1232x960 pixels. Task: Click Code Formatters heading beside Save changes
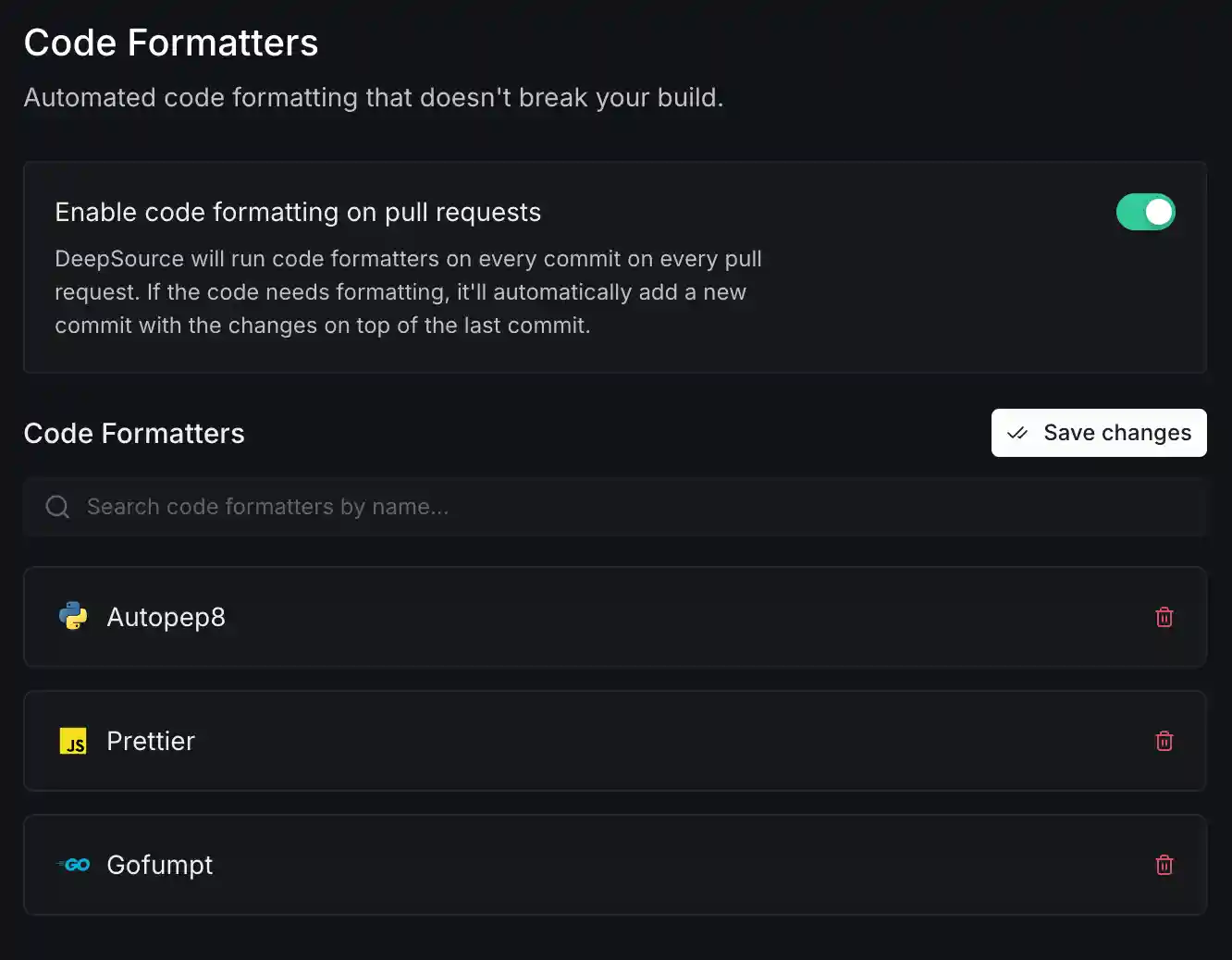134,433
